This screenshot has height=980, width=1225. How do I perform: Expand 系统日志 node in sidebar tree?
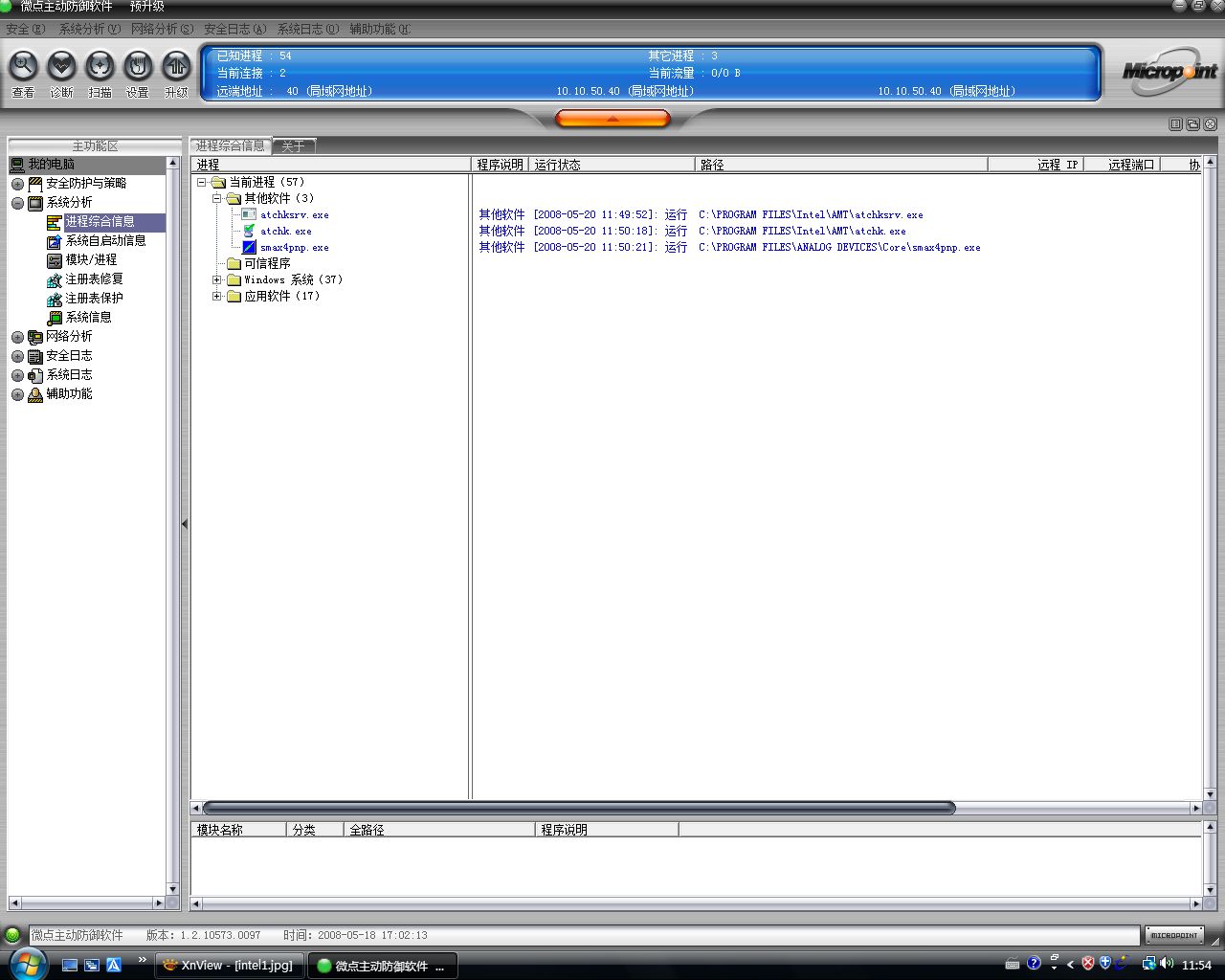click(17, 375)
